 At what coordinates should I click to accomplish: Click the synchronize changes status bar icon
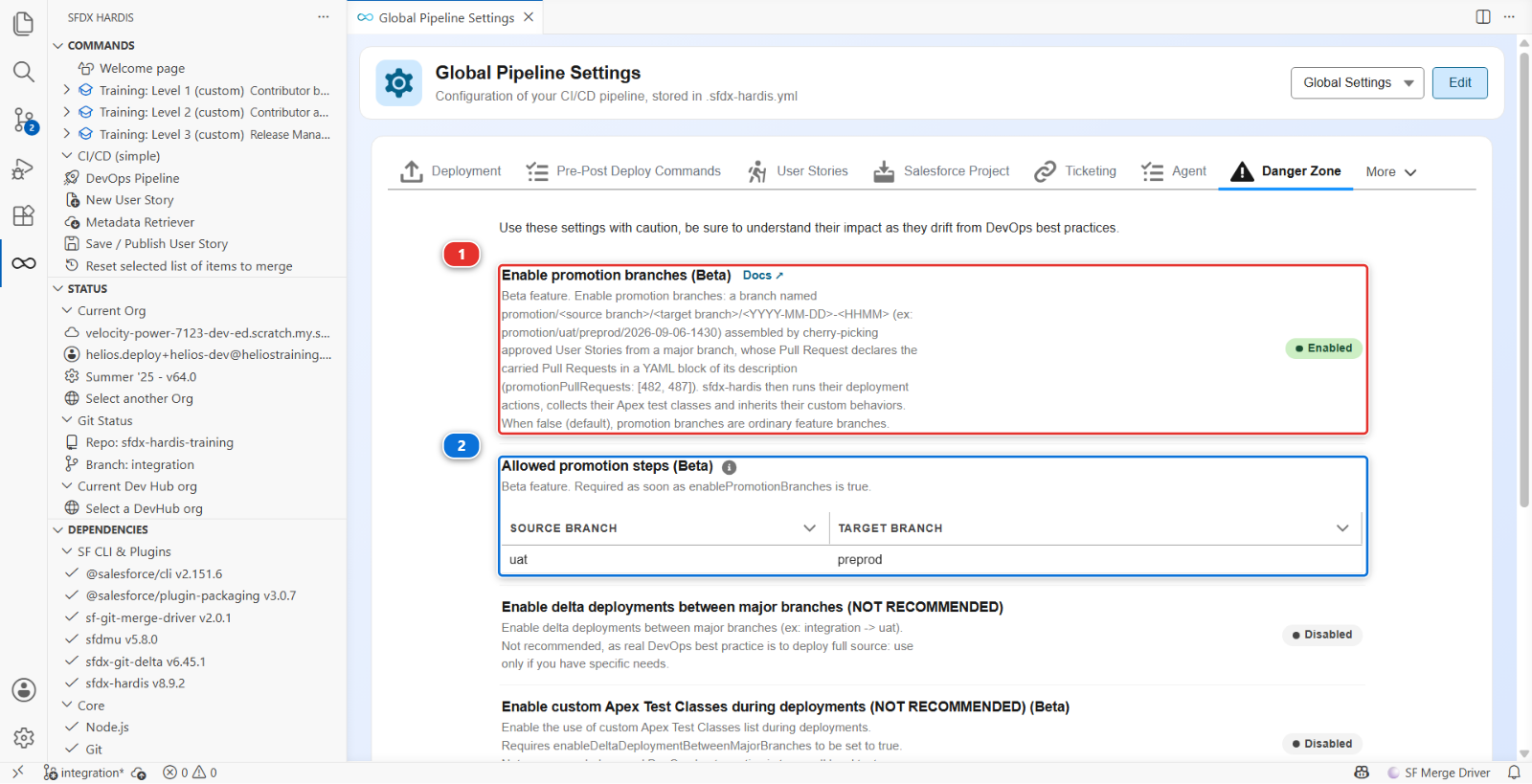pyautogui.click(x=139, y=773)
